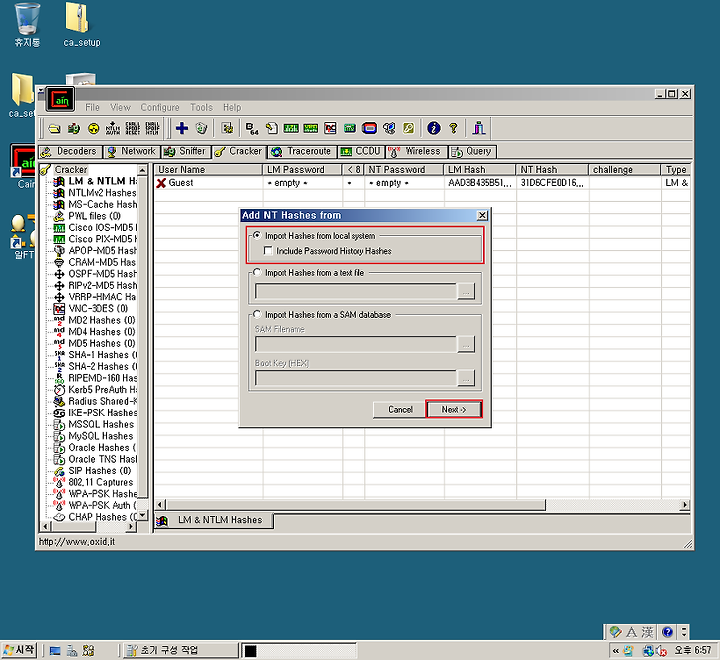Image resolution: width=720 pixels, height=660 pixels.
Task: Click the open folder toolbar icon
Action: point(54,128)
